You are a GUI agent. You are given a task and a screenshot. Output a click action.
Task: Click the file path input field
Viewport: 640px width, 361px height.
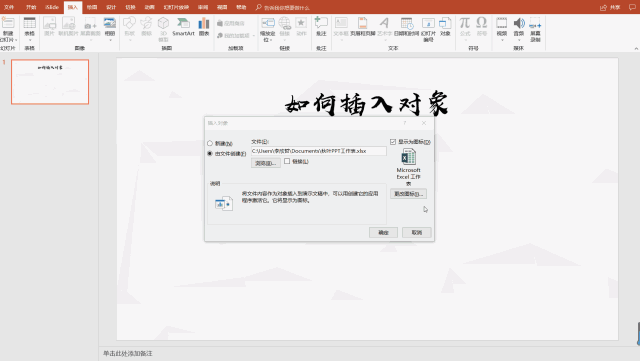318,151
